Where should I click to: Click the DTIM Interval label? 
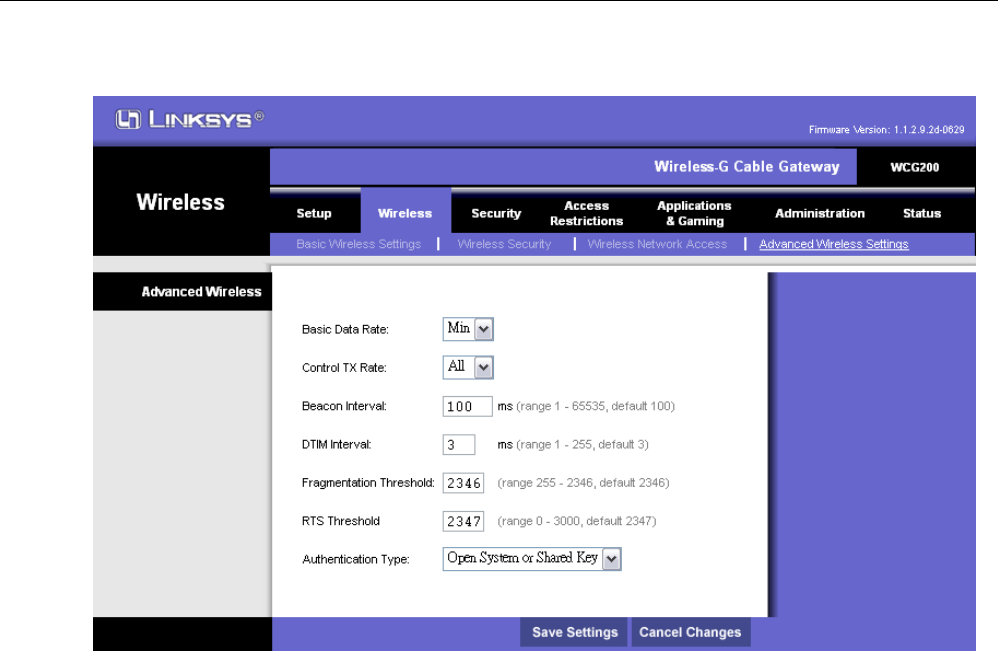pyautogui.click(x=337, y=444)
